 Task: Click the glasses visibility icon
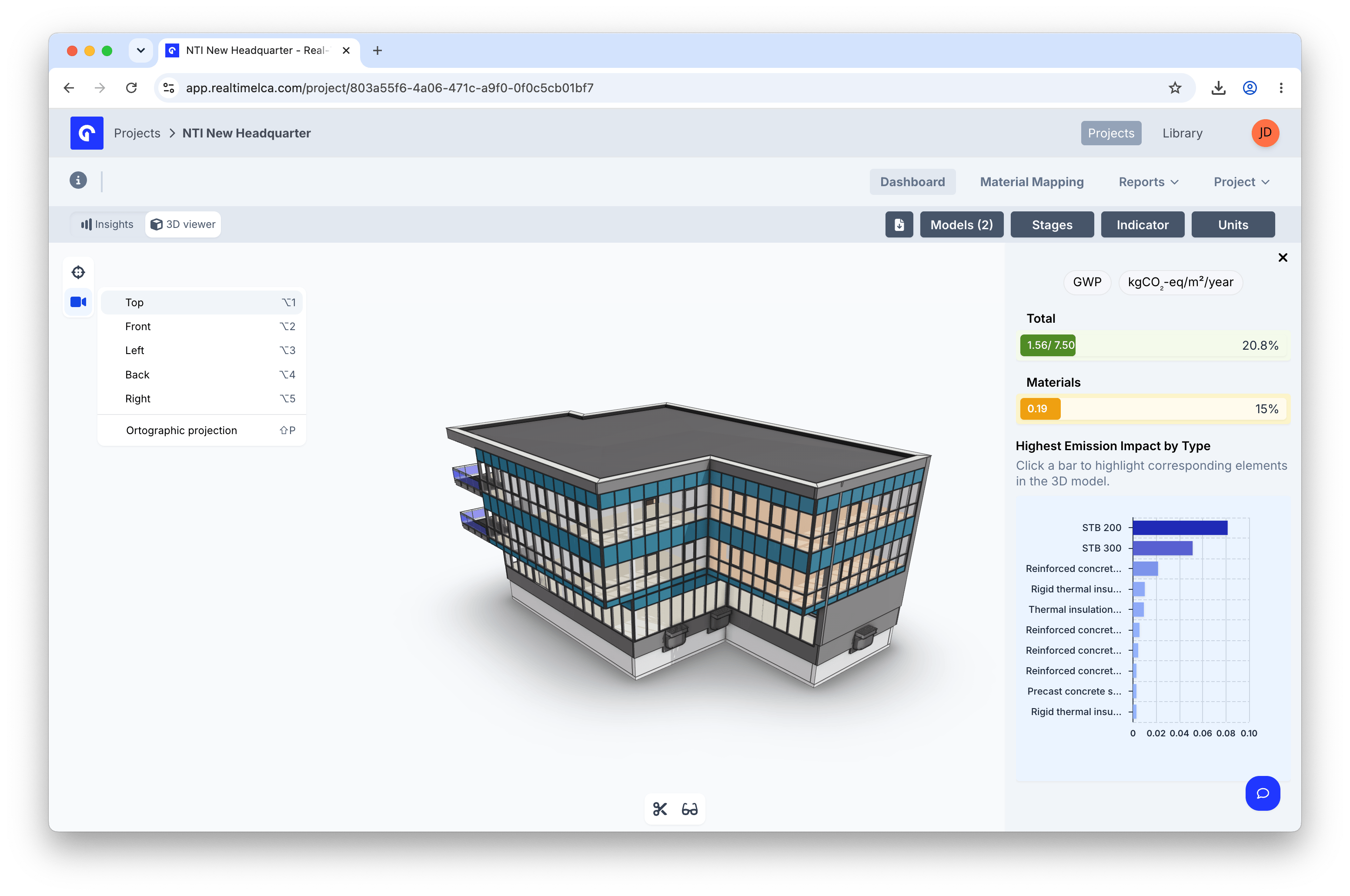pyautogui.click(x=689, y=809)
